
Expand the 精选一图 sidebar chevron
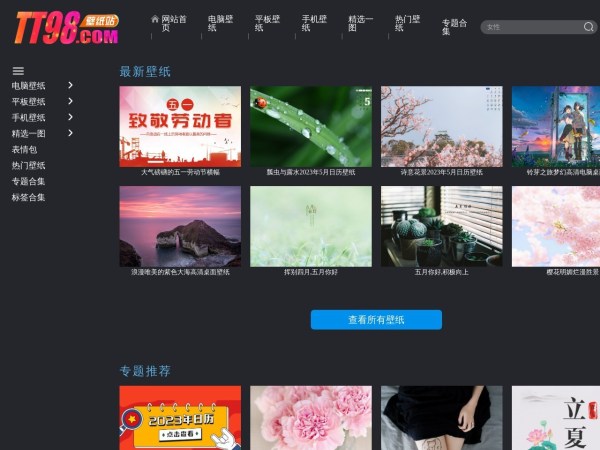coord(70,133)
